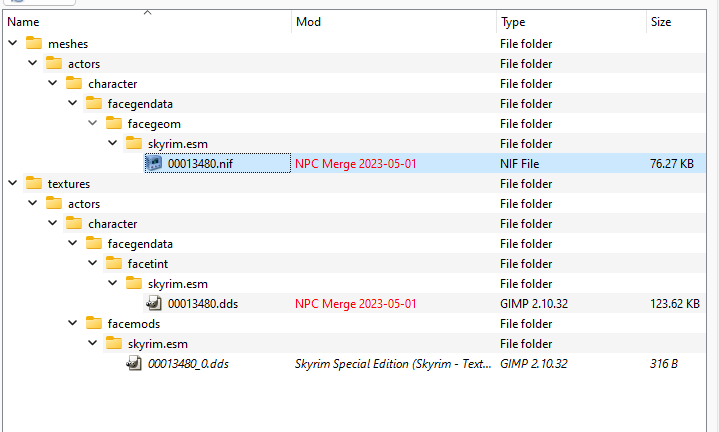Click the meshes folder icon
719x432 pixels.
pyautogui.click(x=34, y=43)
